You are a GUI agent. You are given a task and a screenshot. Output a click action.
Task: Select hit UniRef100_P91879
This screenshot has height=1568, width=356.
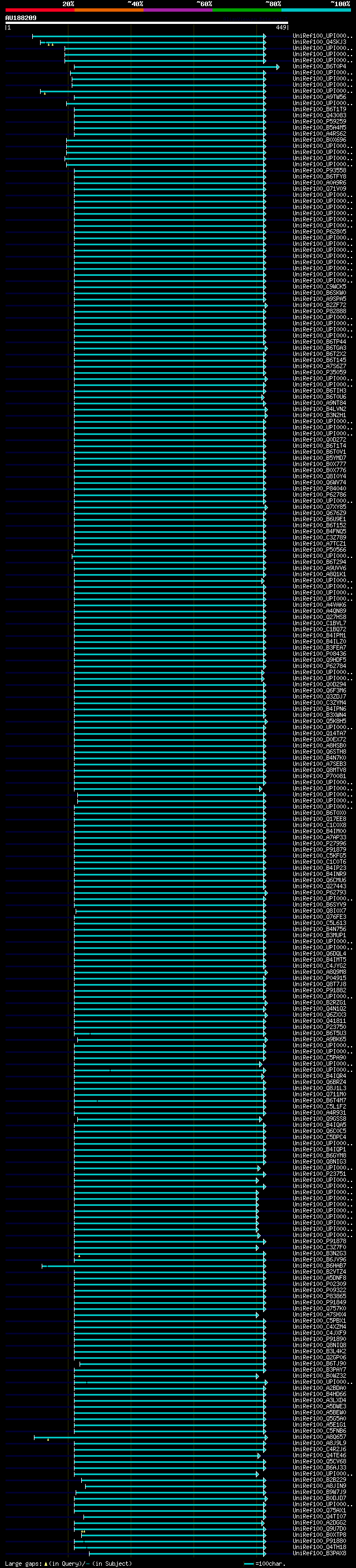(319, 849)
